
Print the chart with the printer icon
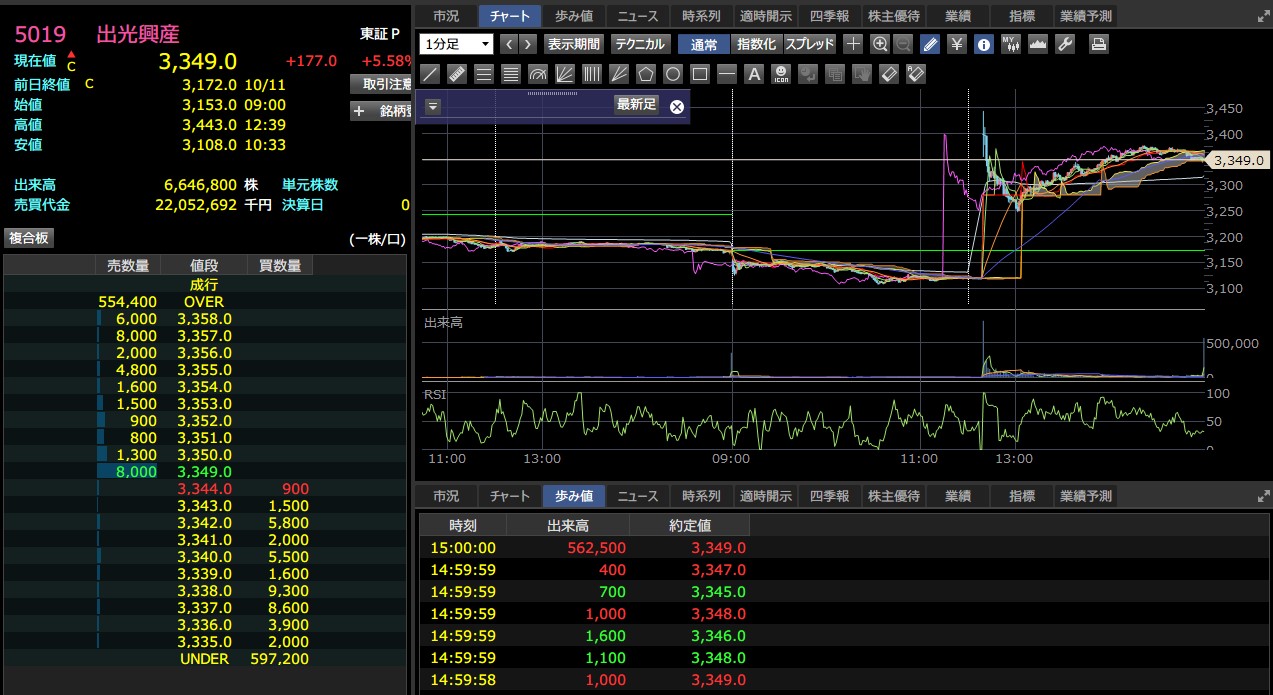1098,44
